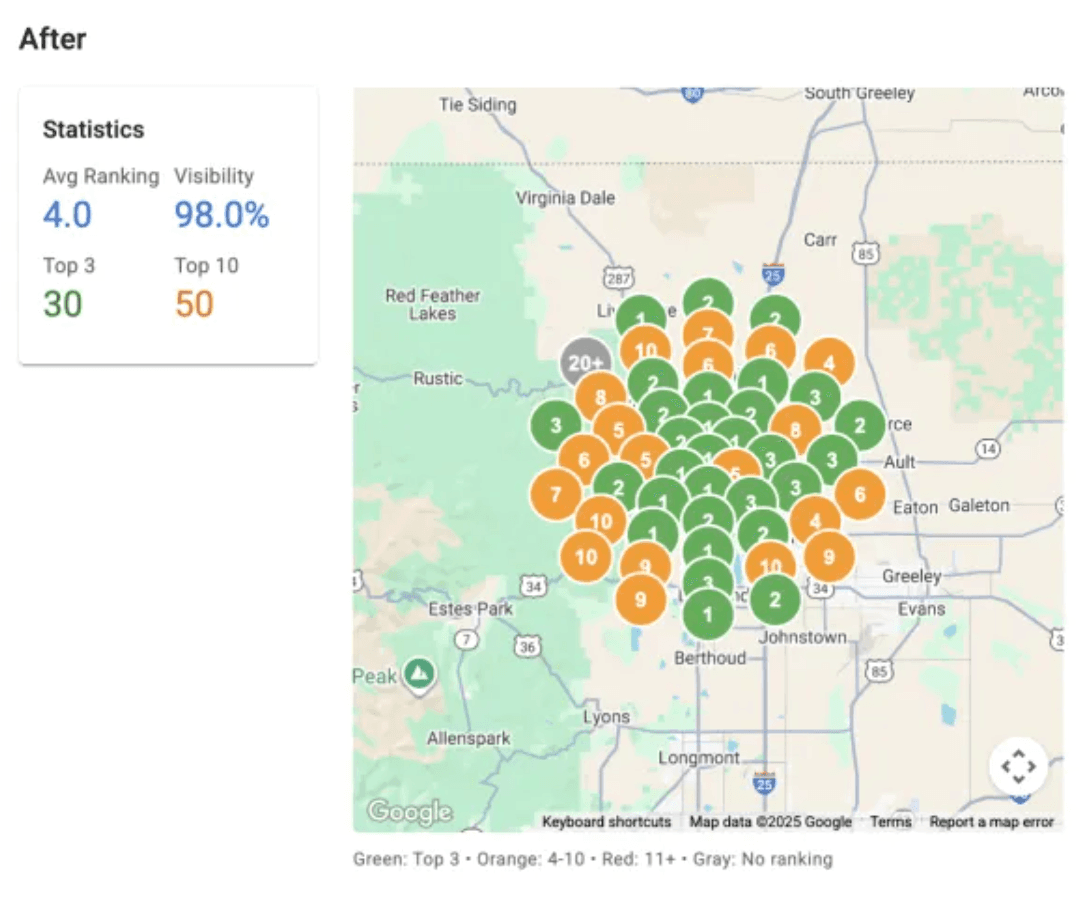Select the orange 6 marker beside Eaton
Screen dimensions: 1082x906
pyautogui.click(x=859, y=494)
